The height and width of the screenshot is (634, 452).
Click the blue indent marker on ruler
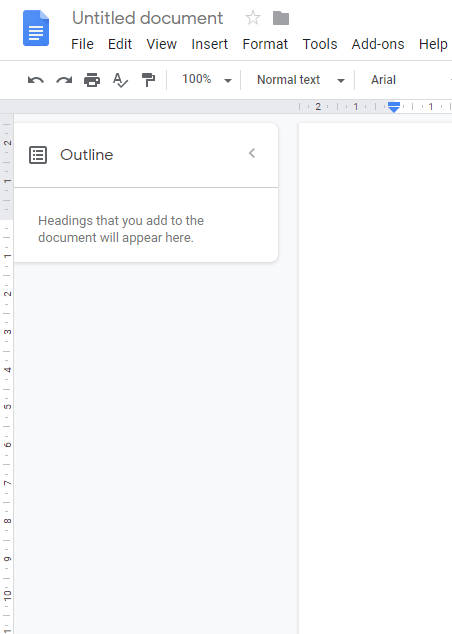(x=393, y=107)
